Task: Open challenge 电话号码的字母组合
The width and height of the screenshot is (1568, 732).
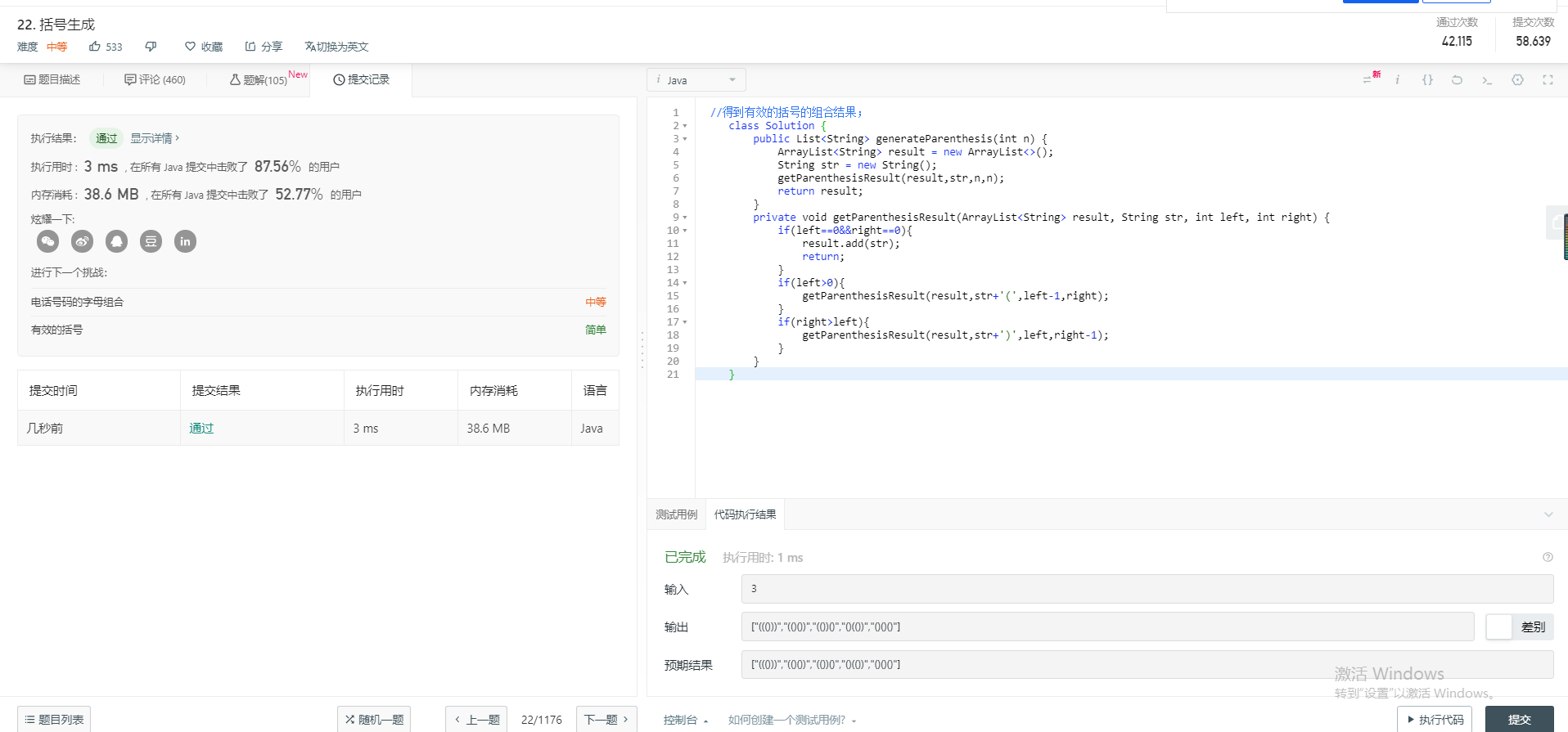Action: 77,302
